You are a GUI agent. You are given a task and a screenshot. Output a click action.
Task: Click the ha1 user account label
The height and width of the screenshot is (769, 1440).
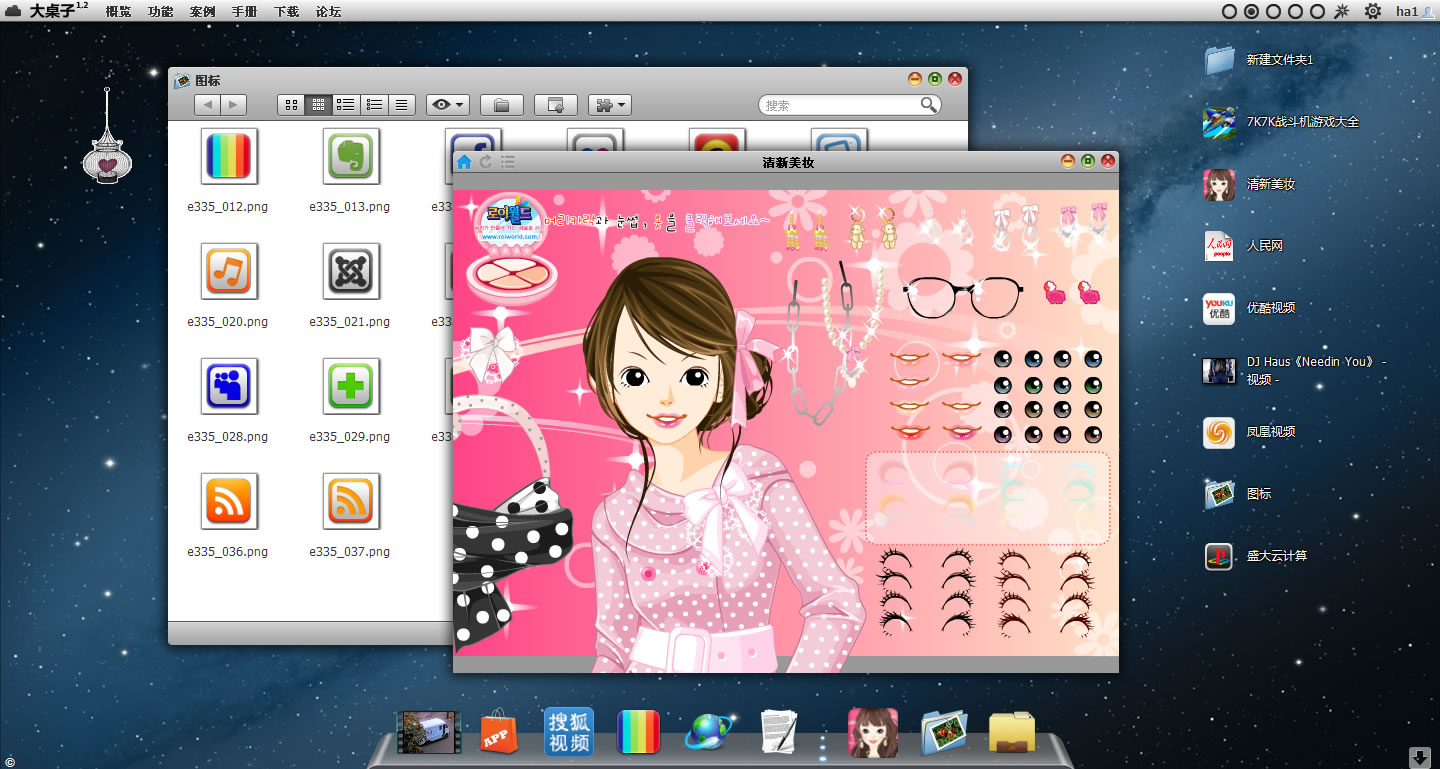(1407, 12)
